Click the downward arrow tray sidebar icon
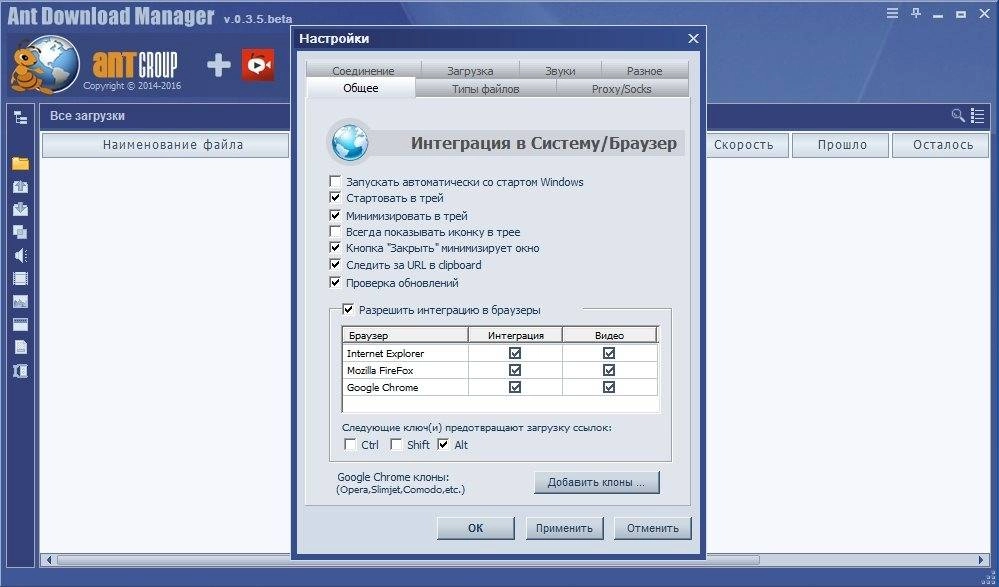This screenshot has width=999, height=587. tap(20, 210)
